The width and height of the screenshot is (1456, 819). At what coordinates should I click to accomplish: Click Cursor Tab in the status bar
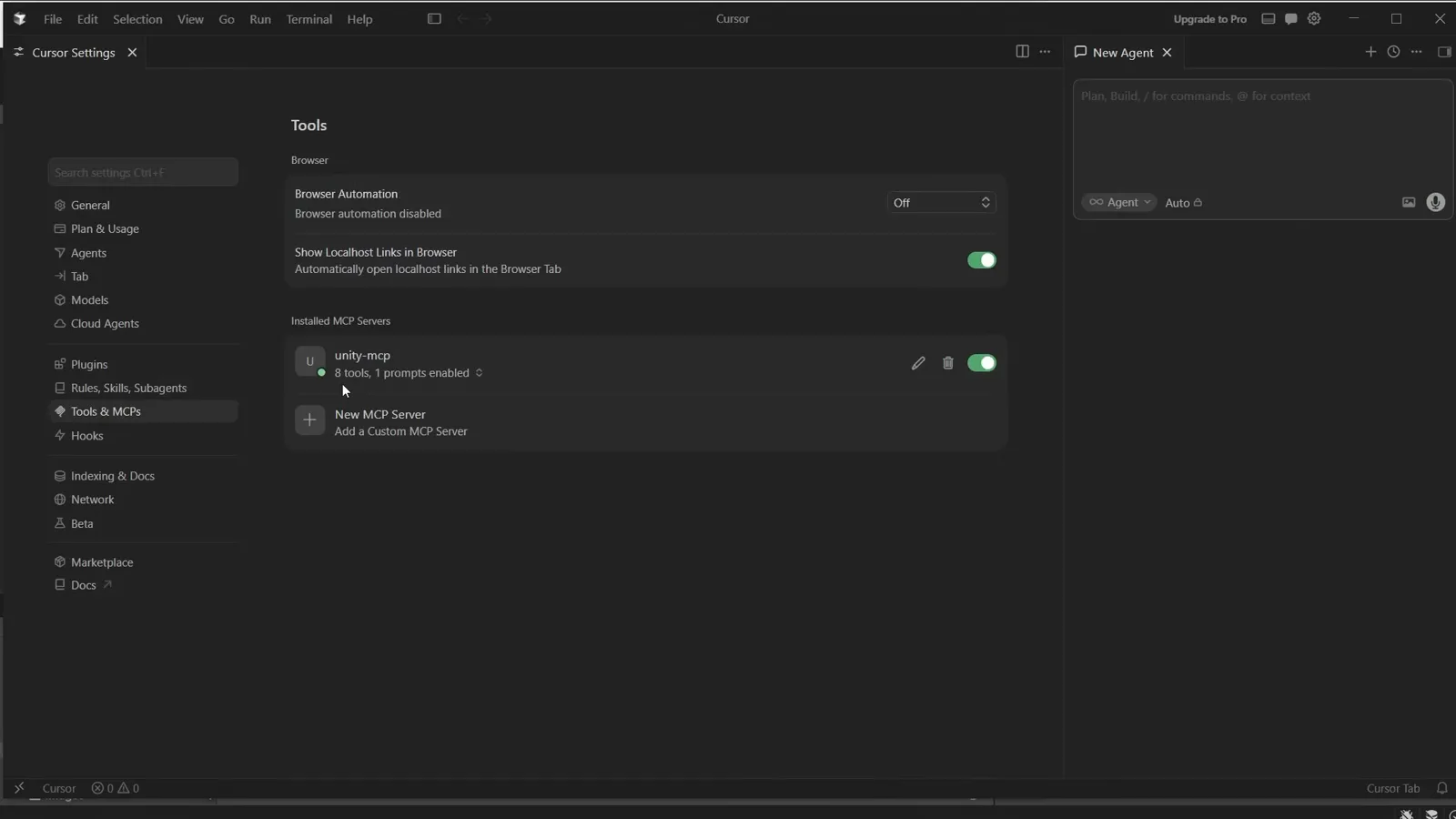click(1392, 788)
